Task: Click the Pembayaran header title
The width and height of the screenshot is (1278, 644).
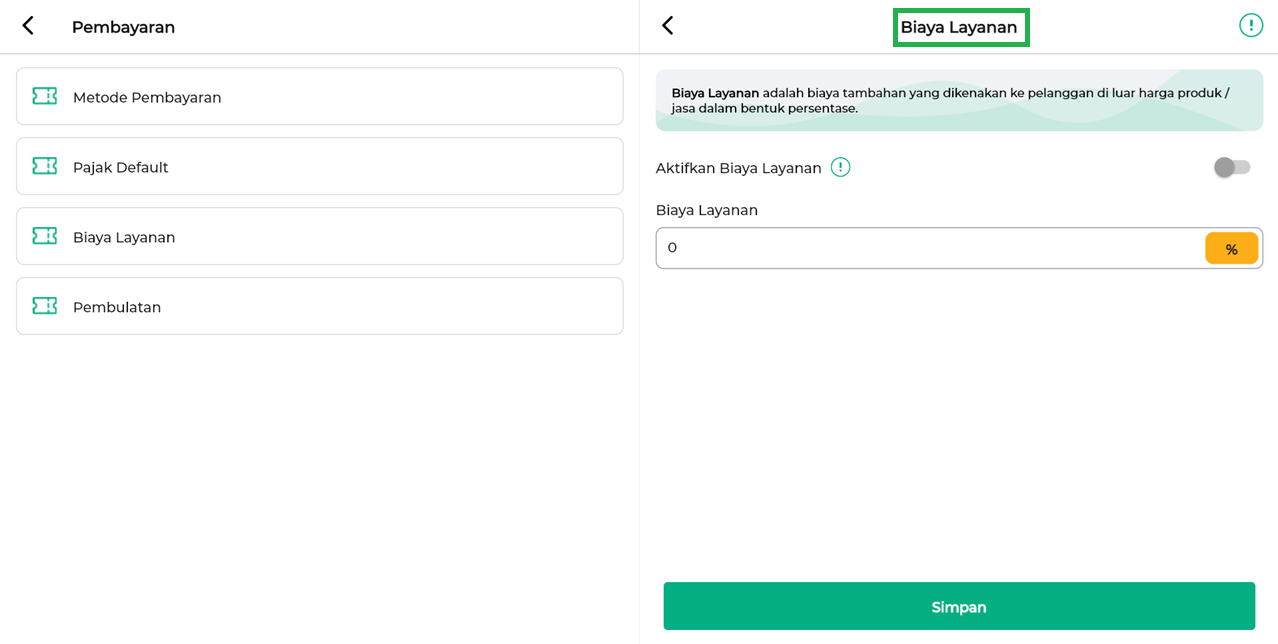Action: tap(123, 28)
